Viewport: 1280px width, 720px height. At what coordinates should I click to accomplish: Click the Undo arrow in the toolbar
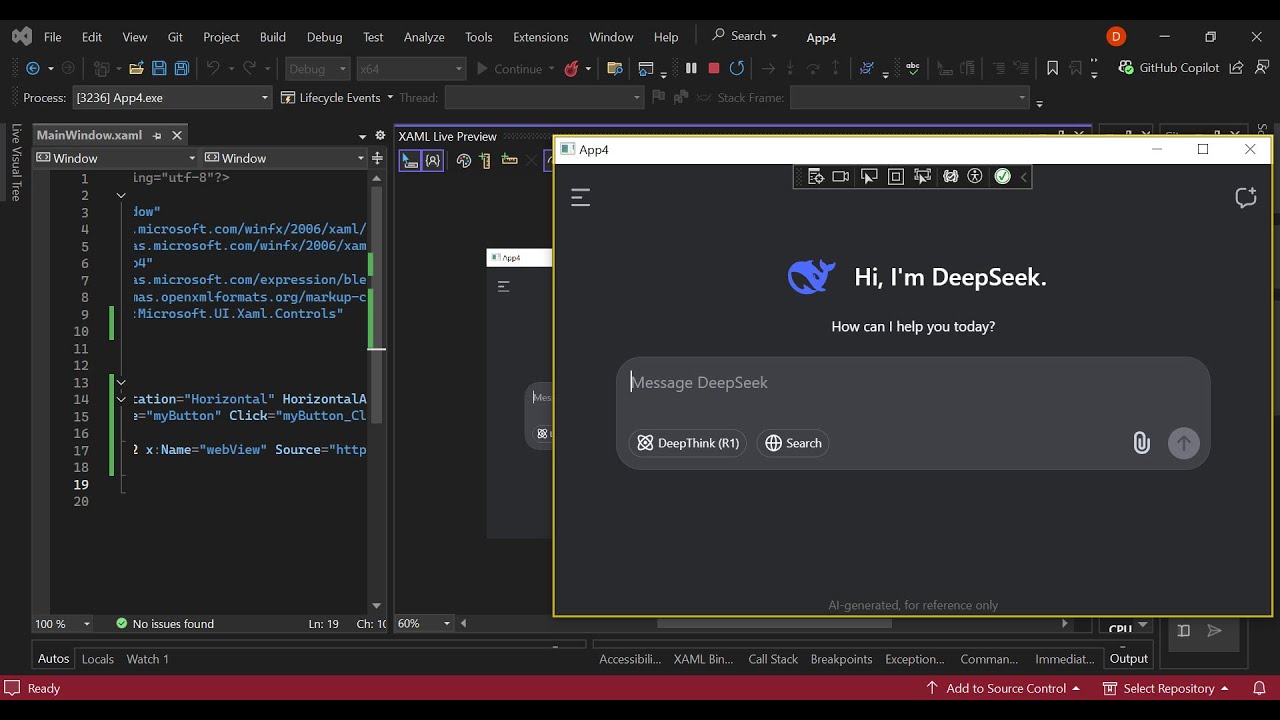coord(213,68)
